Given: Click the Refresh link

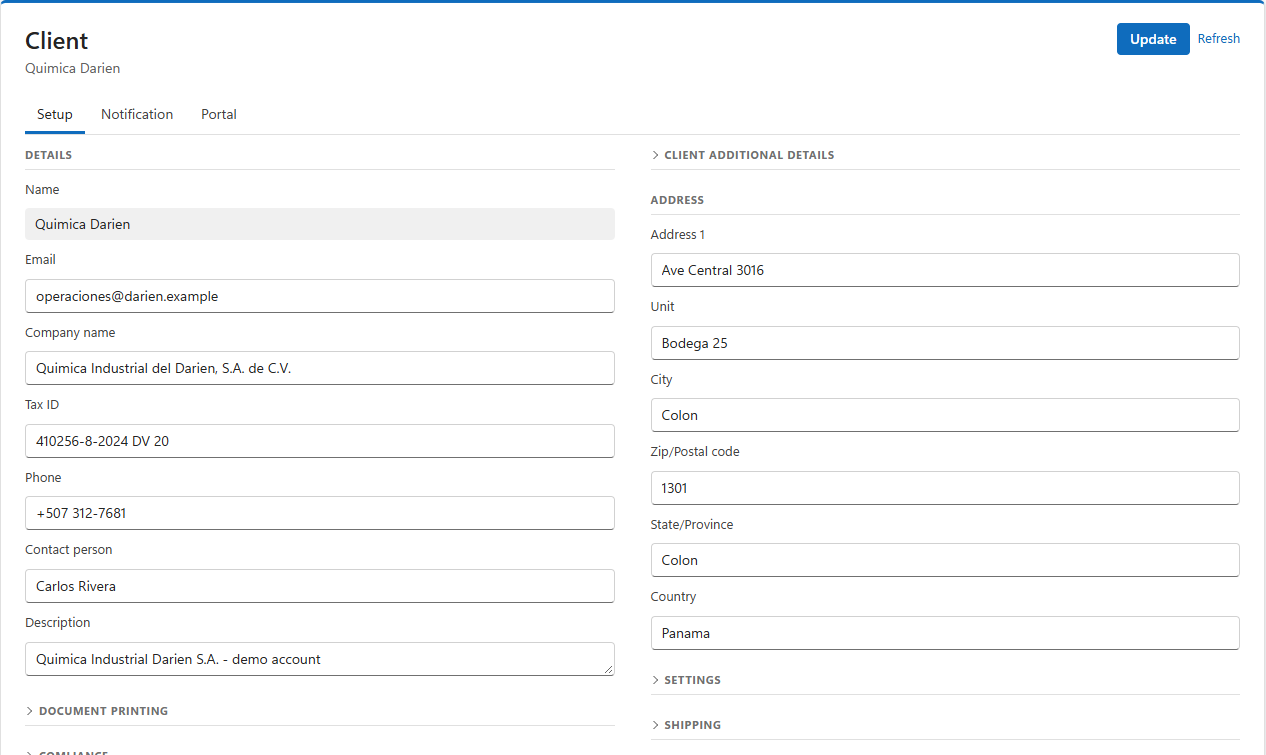Looking at the screenshot, I should pyautogui.click(x=1219, y=39).
